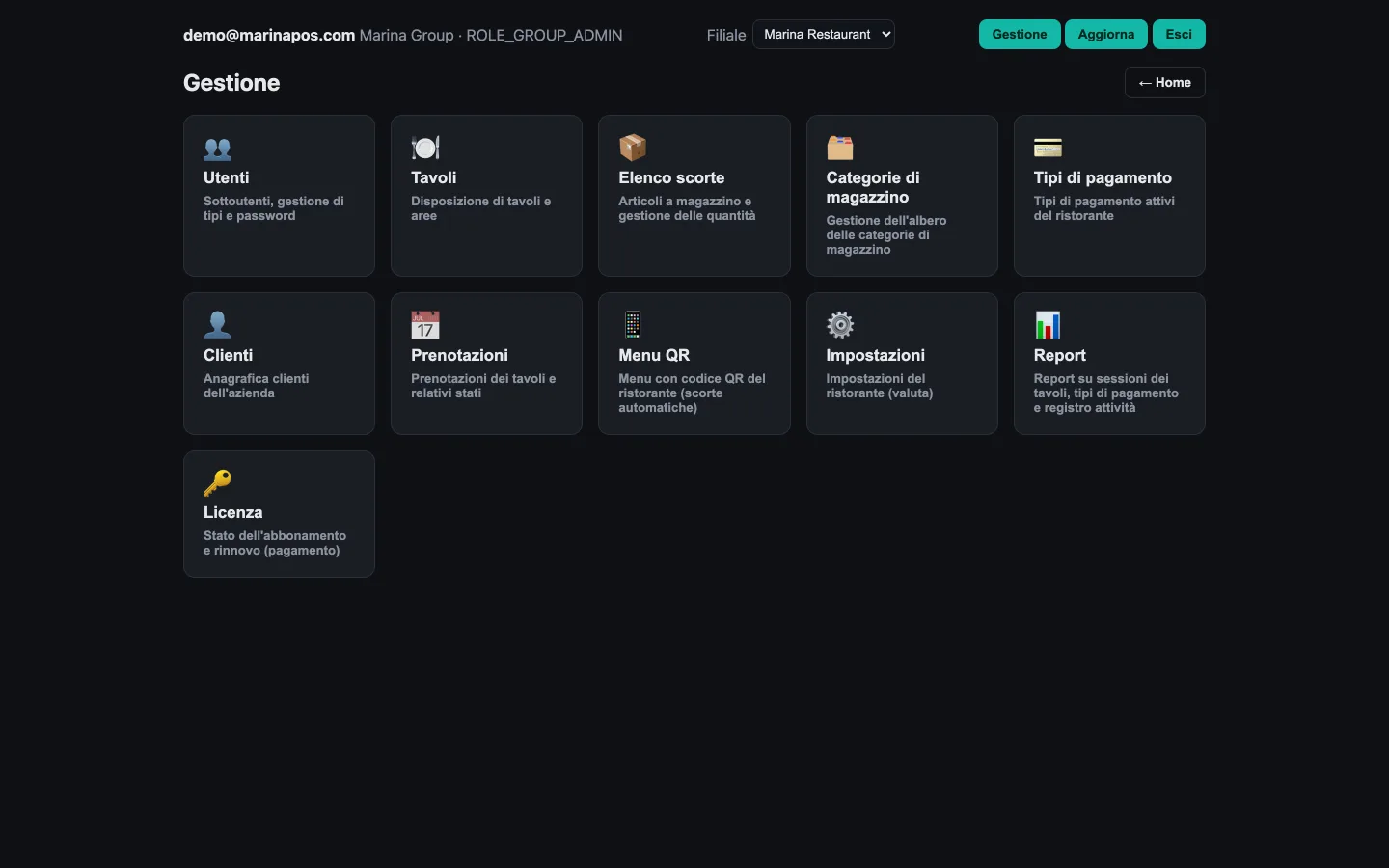
Task: Open the Report card title
Action: (x=1059, y=355)
